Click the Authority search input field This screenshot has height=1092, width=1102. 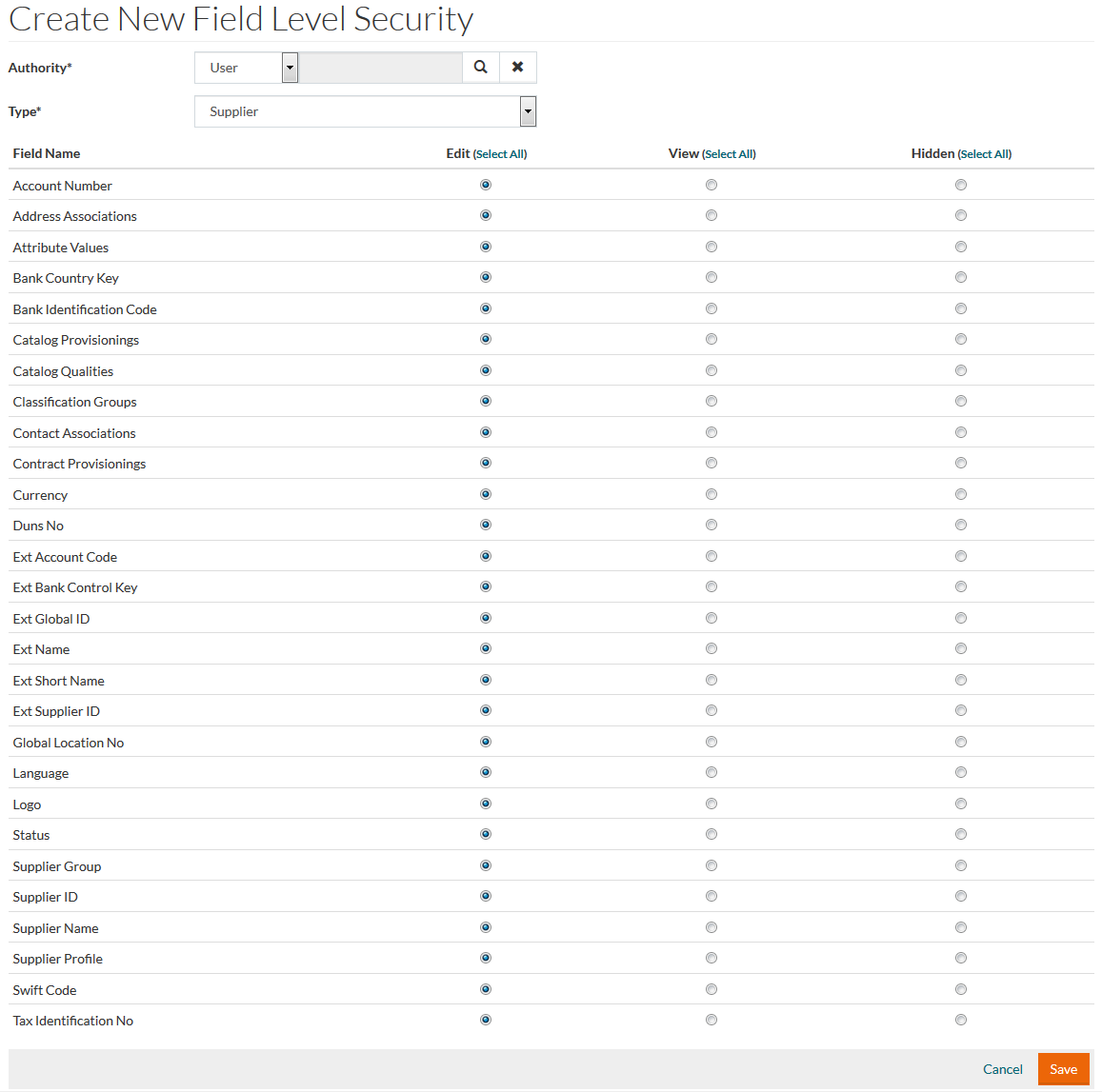pyautogui.click(x=381, y=68)
